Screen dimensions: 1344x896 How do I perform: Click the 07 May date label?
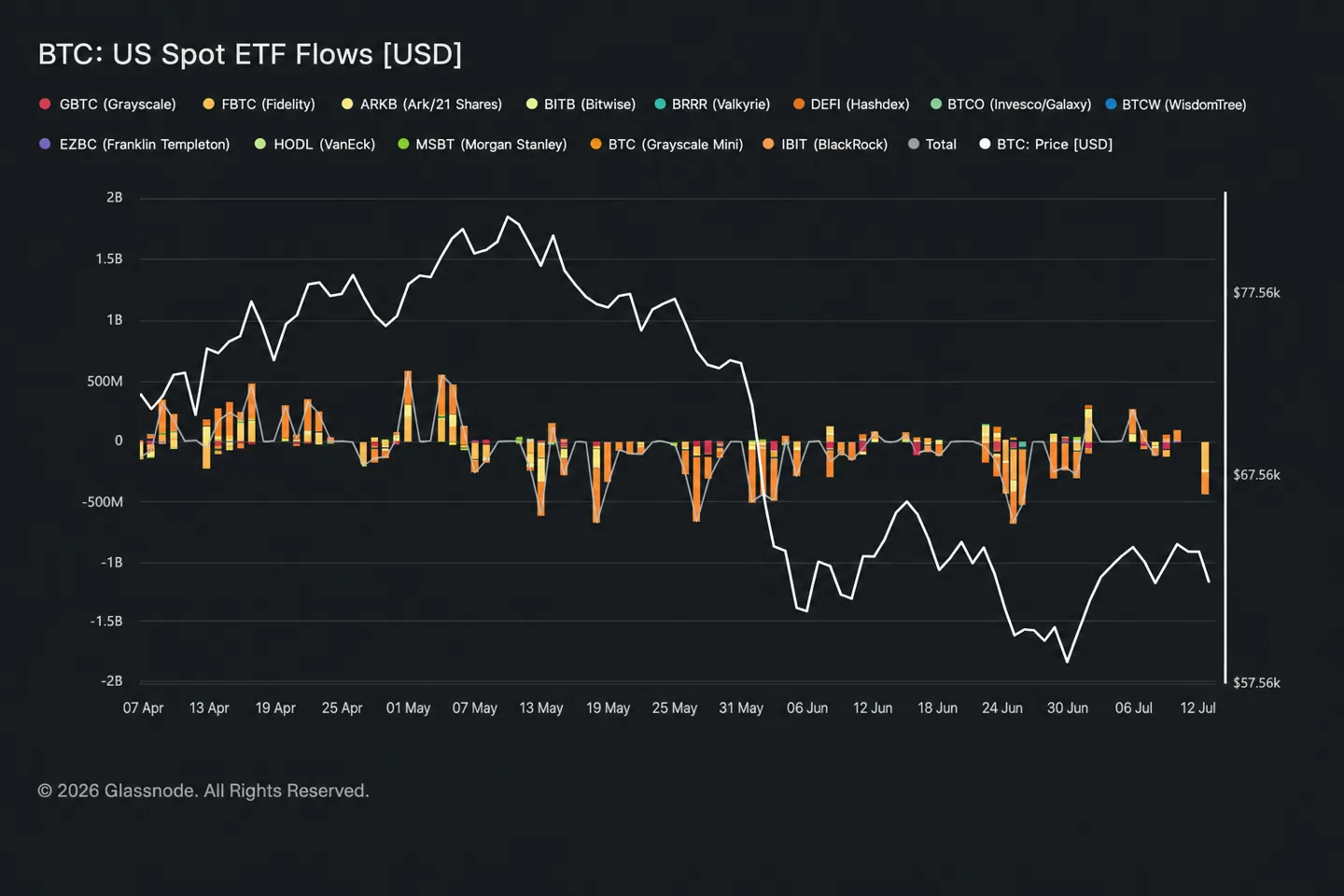(474, 708)
